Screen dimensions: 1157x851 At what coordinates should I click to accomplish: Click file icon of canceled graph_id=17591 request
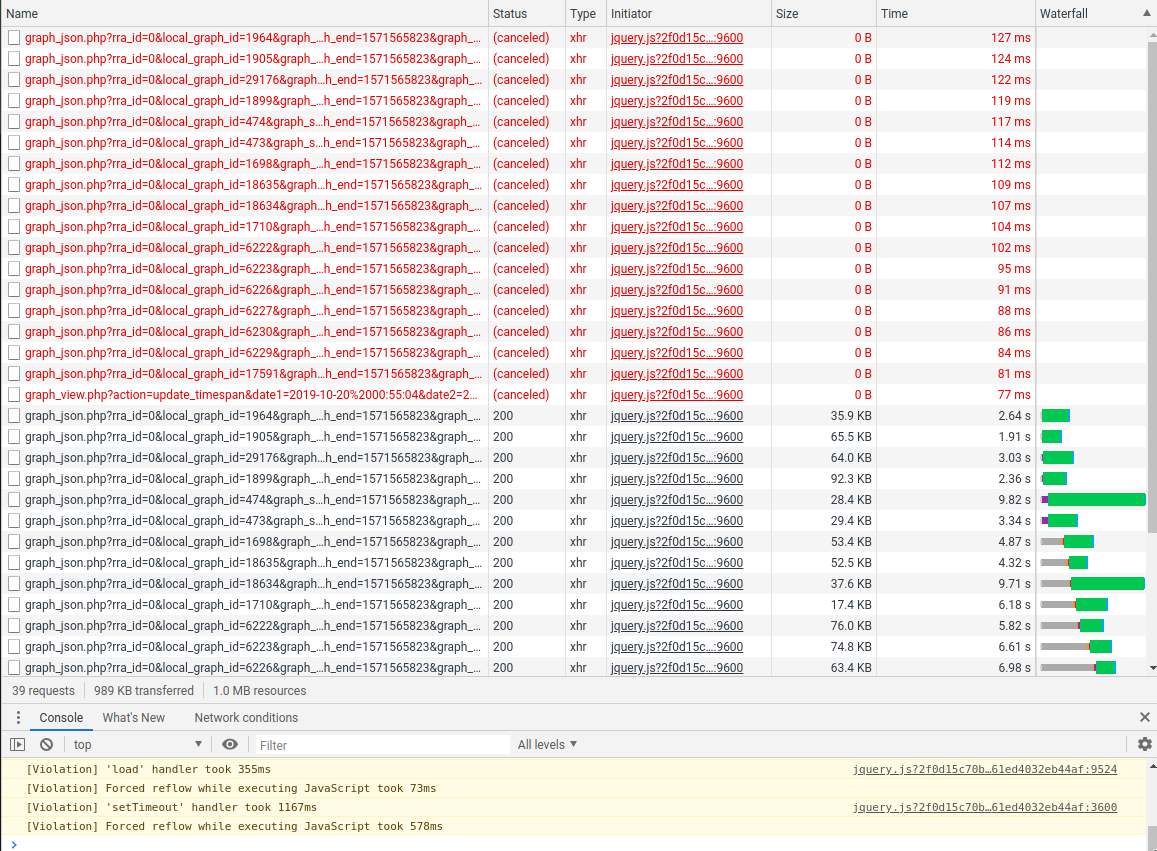(x=14, y=373)
